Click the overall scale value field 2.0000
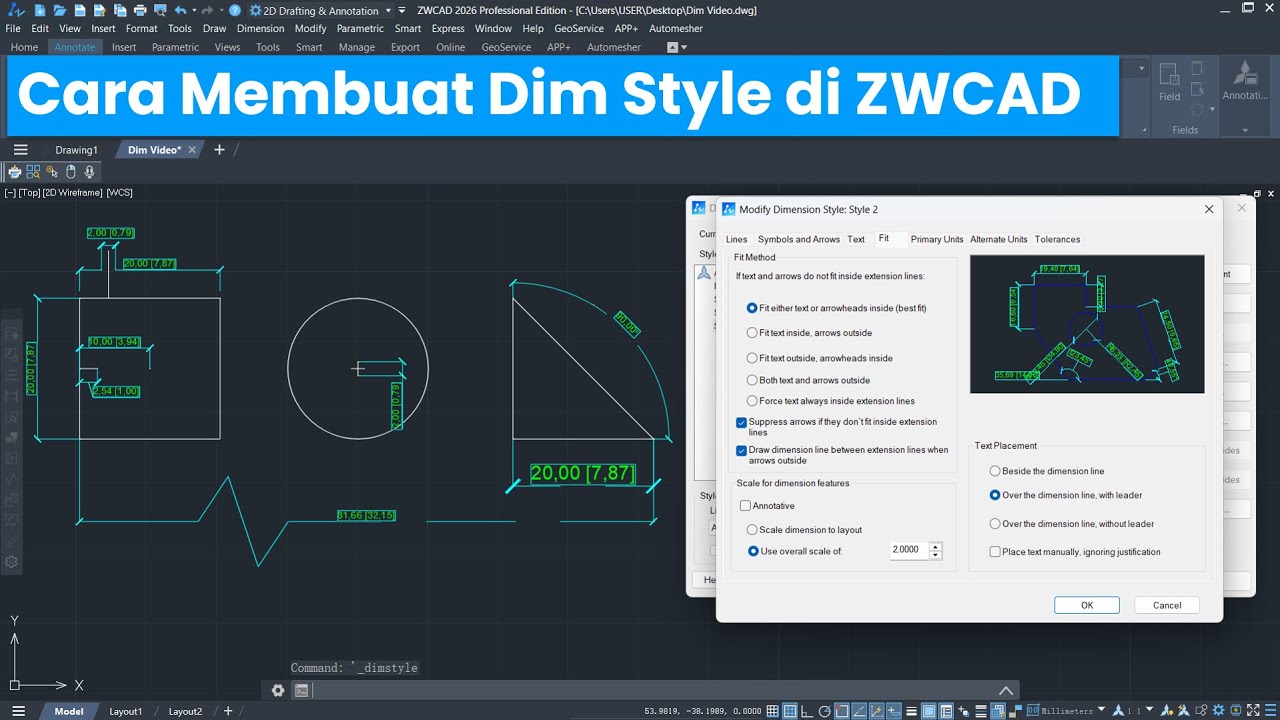Screen dimensions: 1280x720 (x=909, y=550)
